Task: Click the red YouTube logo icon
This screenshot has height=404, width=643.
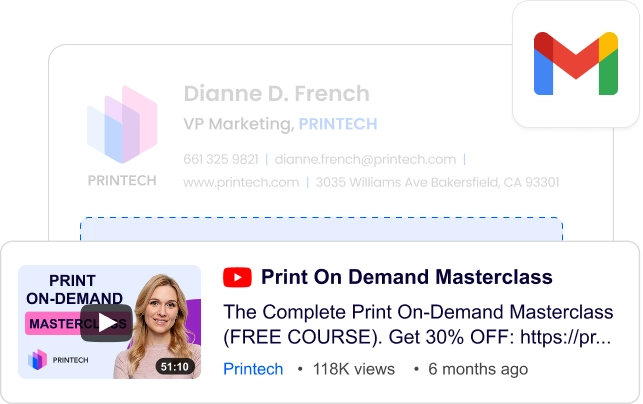Action: [237, 277]
